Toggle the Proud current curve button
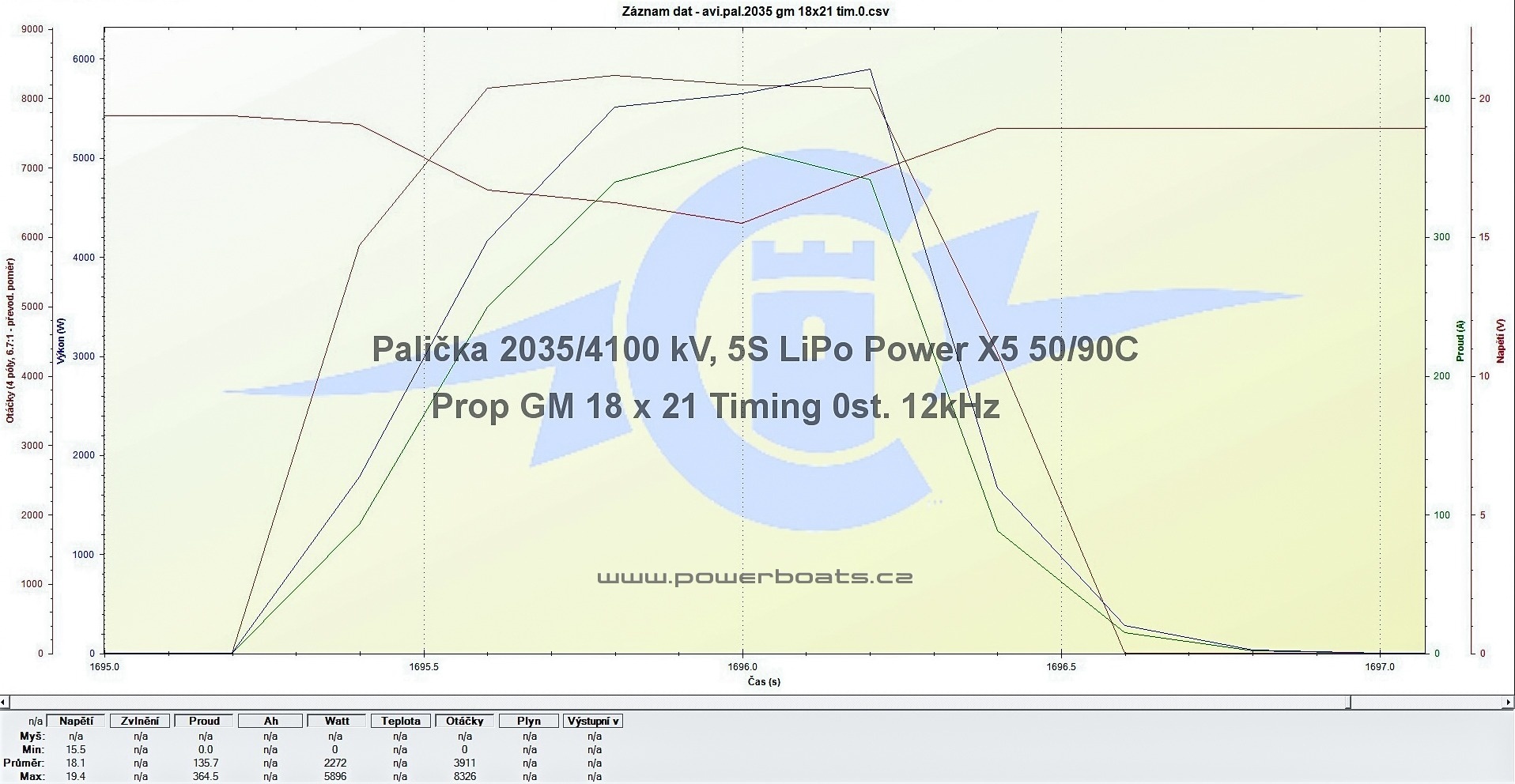 205,721
